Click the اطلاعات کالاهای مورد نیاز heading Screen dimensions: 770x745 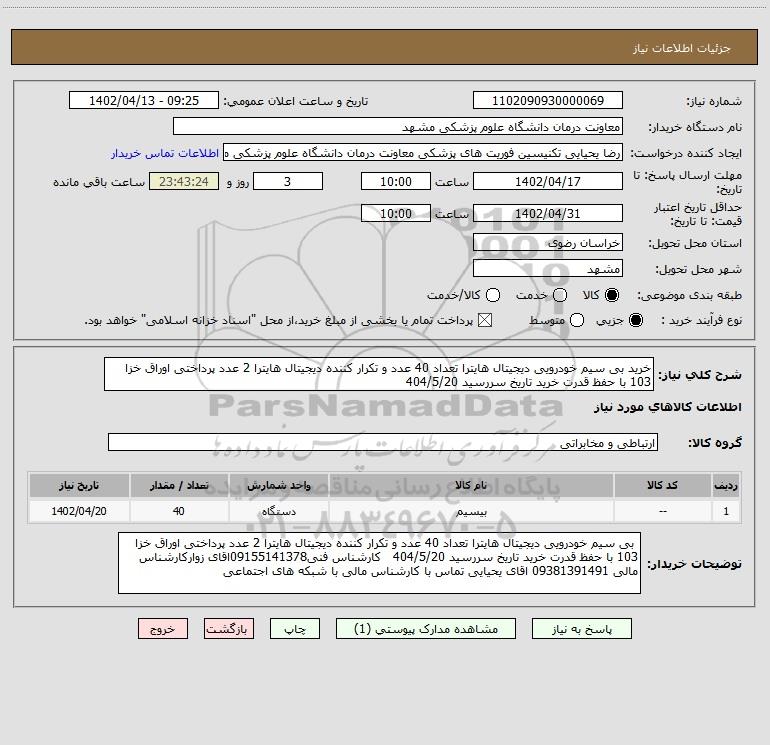point(667,407)
